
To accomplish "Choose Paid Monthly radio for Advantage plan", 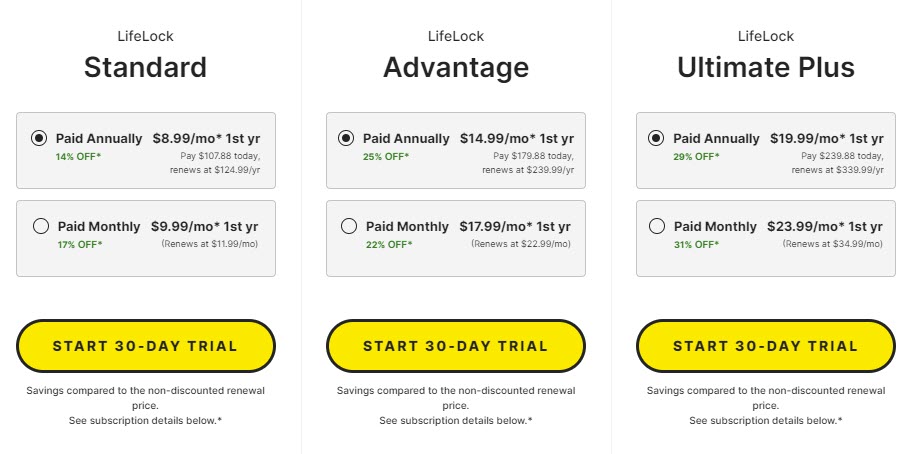I will click(x=349, y=226).
